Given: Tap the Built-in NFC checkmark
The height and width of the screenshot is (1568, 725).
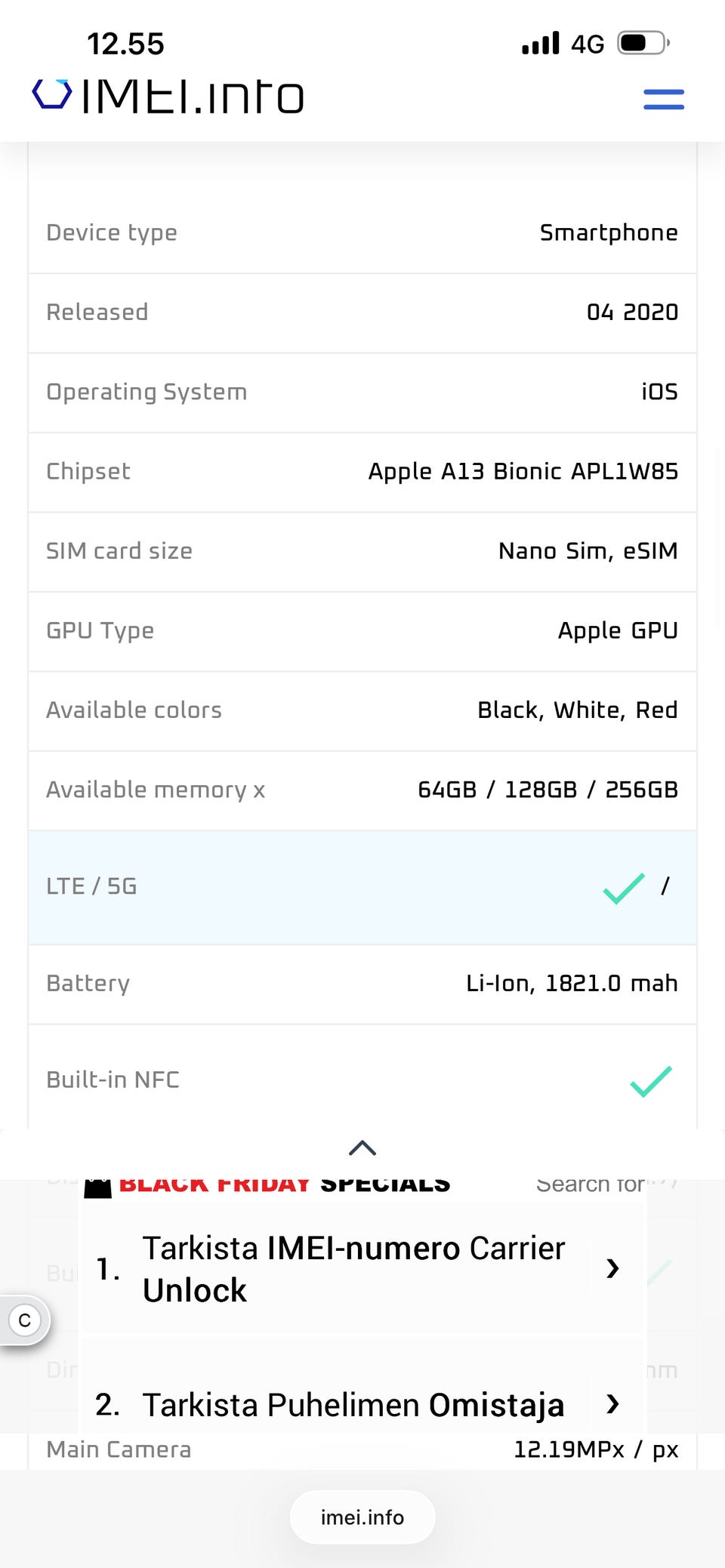Looking at the screenshot, I should point(650,1080).
